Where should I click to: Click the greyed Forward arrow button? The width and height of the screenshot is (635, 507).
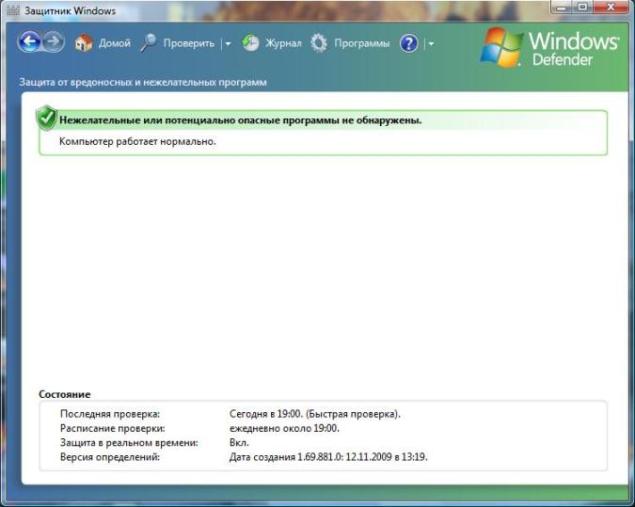[53, 42]
